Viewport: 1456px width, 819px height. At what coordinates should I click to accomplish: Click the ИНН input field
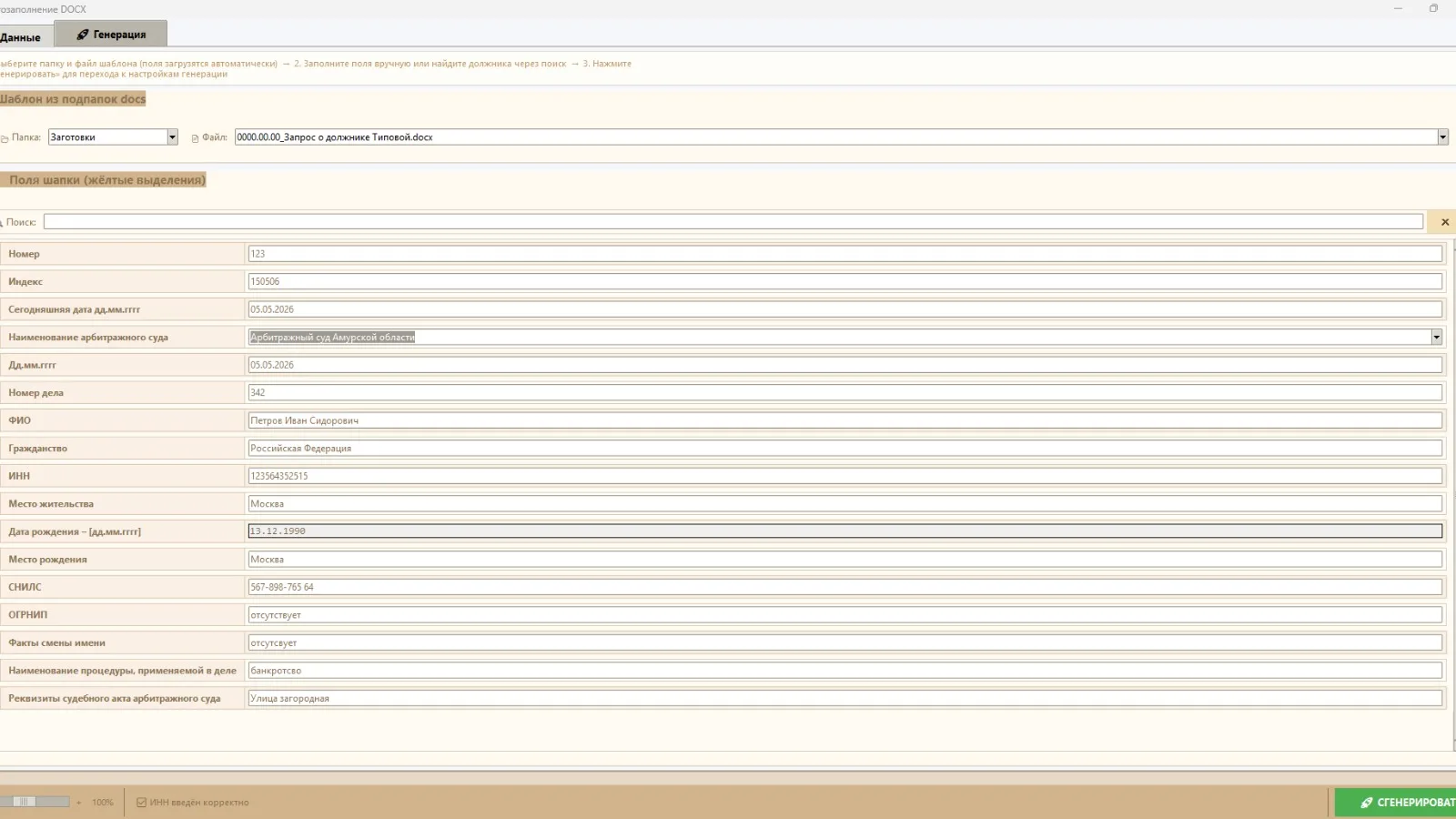point(845,476)
